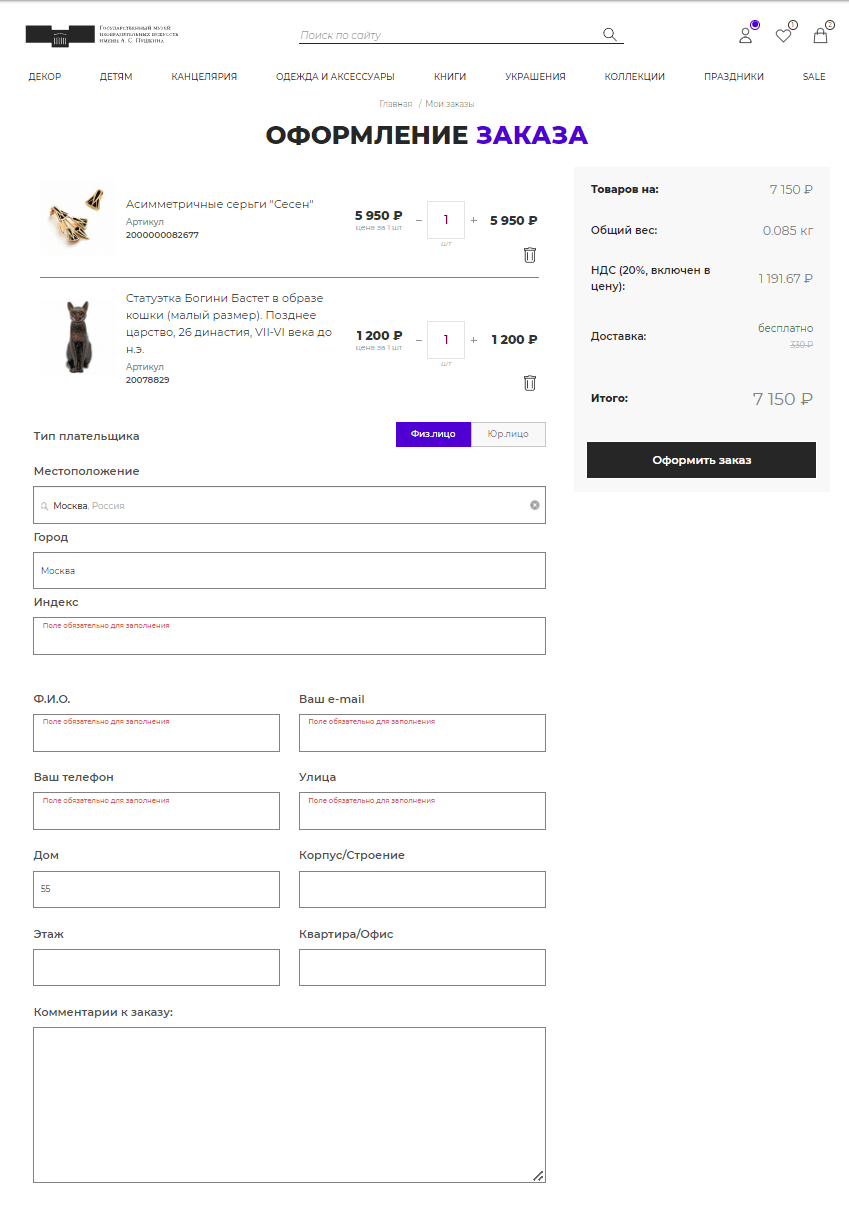Go to the Книги menu section
This screenshot has height=1222, width=849.
[450, 76]
